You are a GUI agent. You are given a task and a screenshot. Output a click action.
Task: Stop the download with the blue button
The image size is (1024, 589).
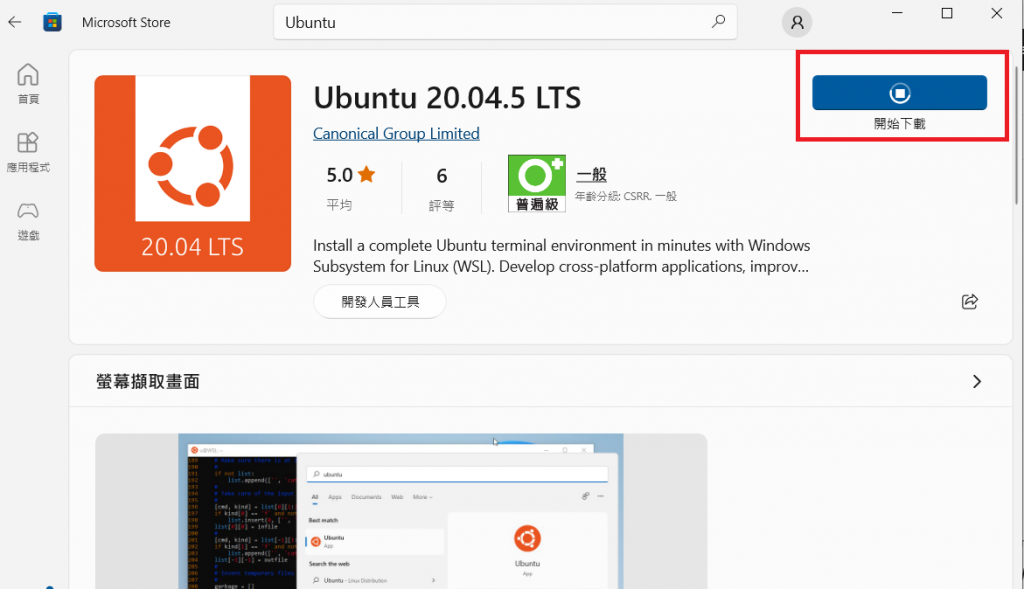coord(899,93)
